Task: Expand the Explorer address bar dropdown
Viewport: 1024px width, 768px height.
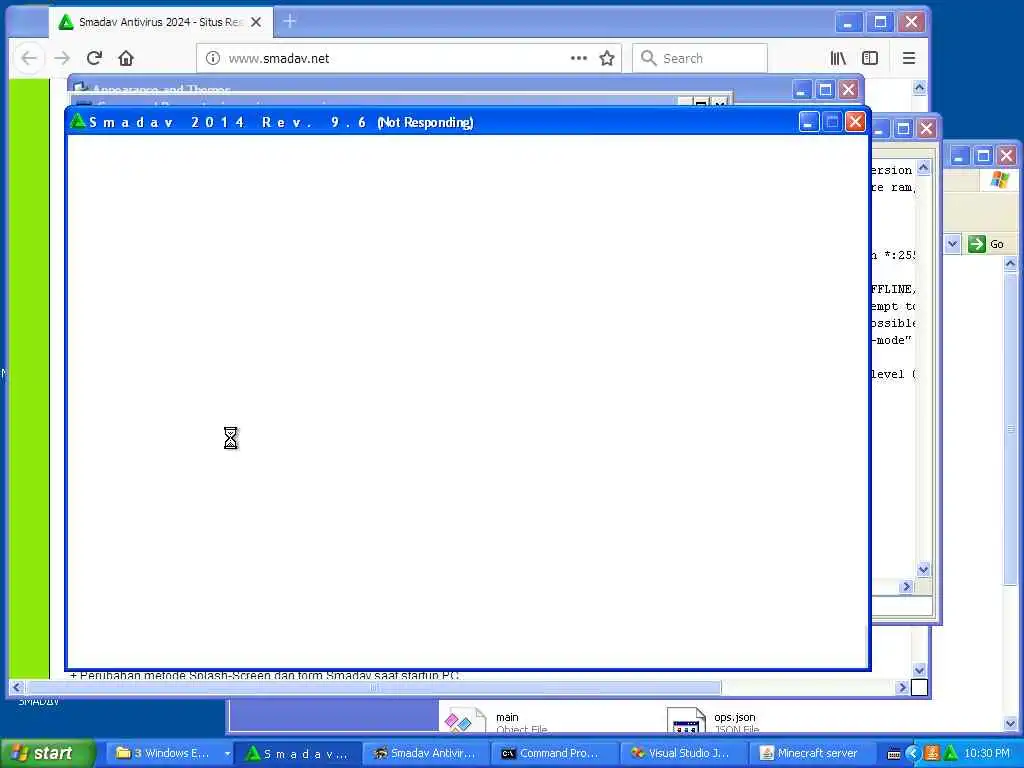Action: click(952, 244)
